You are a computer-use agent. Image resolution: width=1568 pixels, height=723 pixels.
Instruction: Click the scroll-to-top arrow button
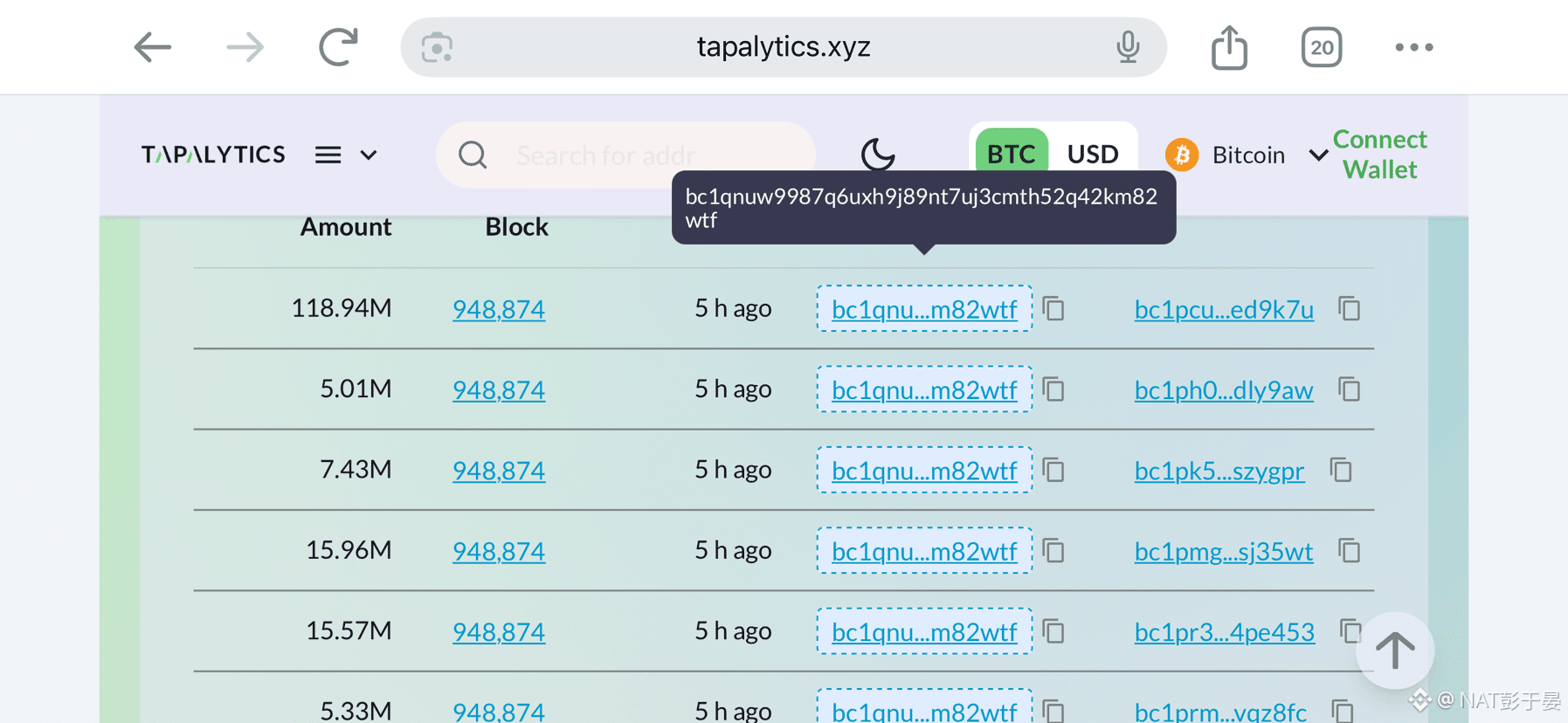click(1395, 651)
